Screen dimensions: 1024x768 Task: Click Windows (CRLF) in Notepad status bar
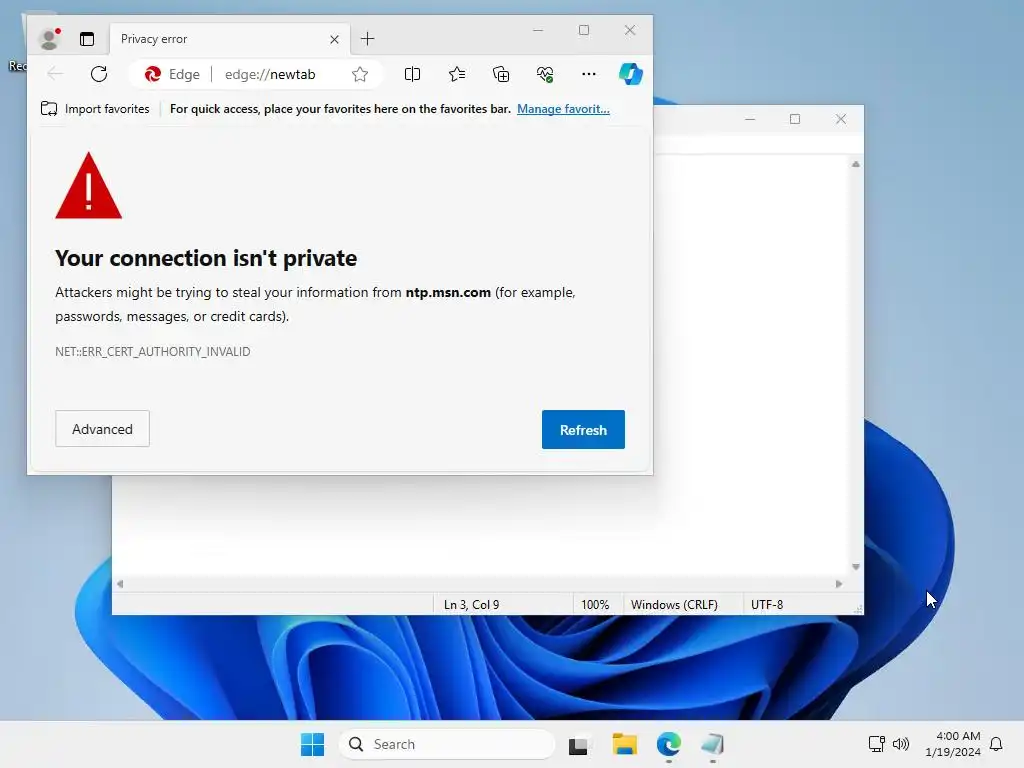(x=674, y=605)
